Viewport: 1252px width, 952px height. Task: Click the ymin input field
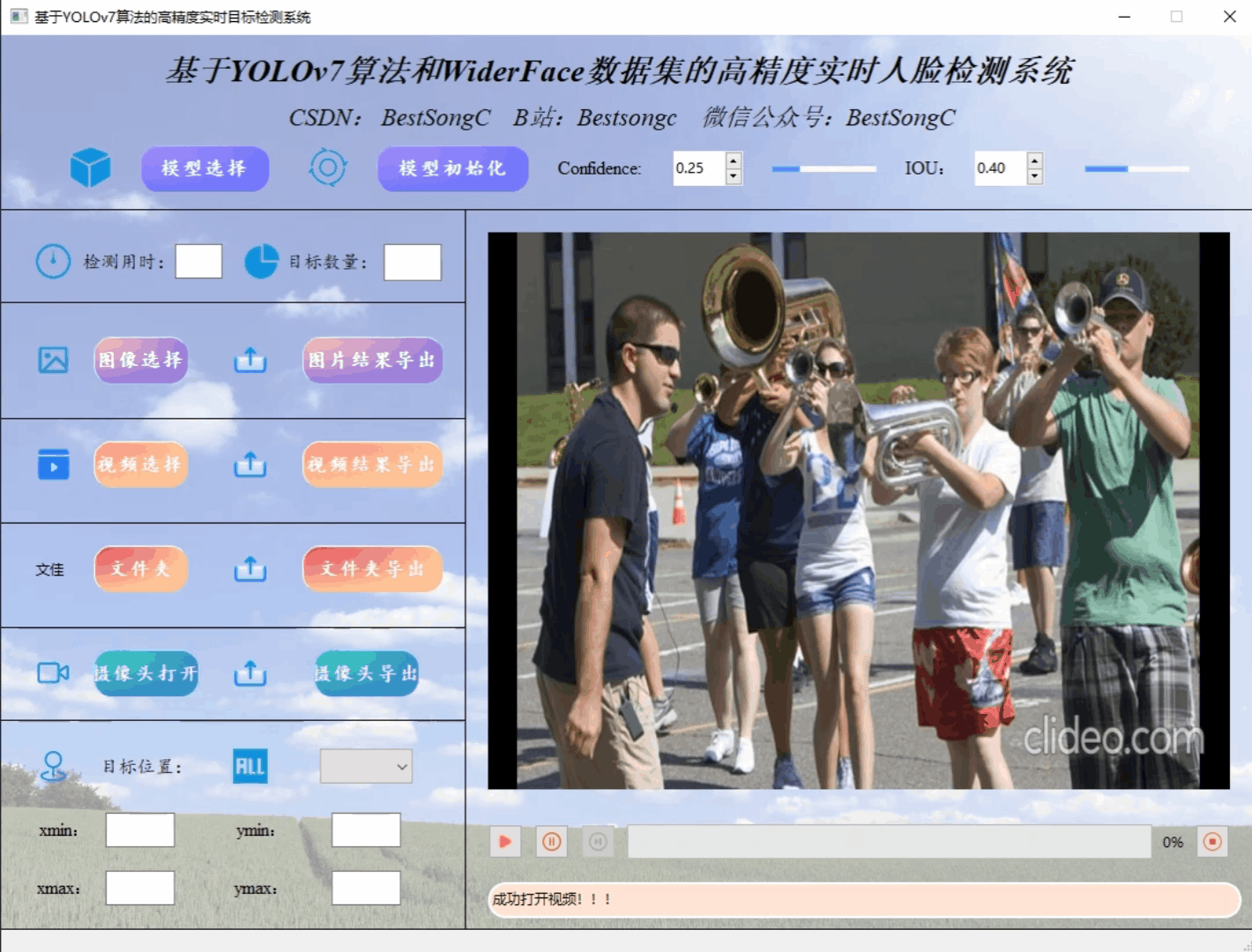tap(366, 830)
